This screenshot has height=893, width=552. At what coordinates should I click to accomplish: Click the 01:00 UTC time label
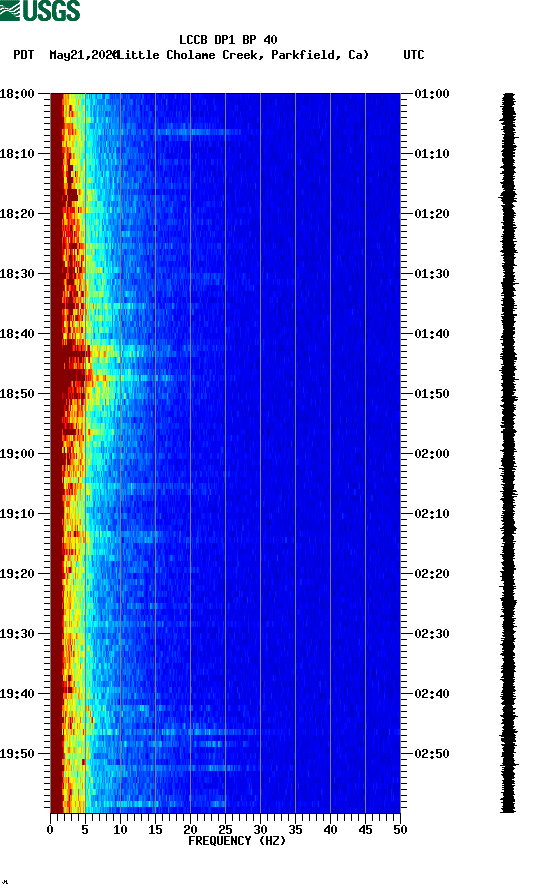tap(432, 93)
